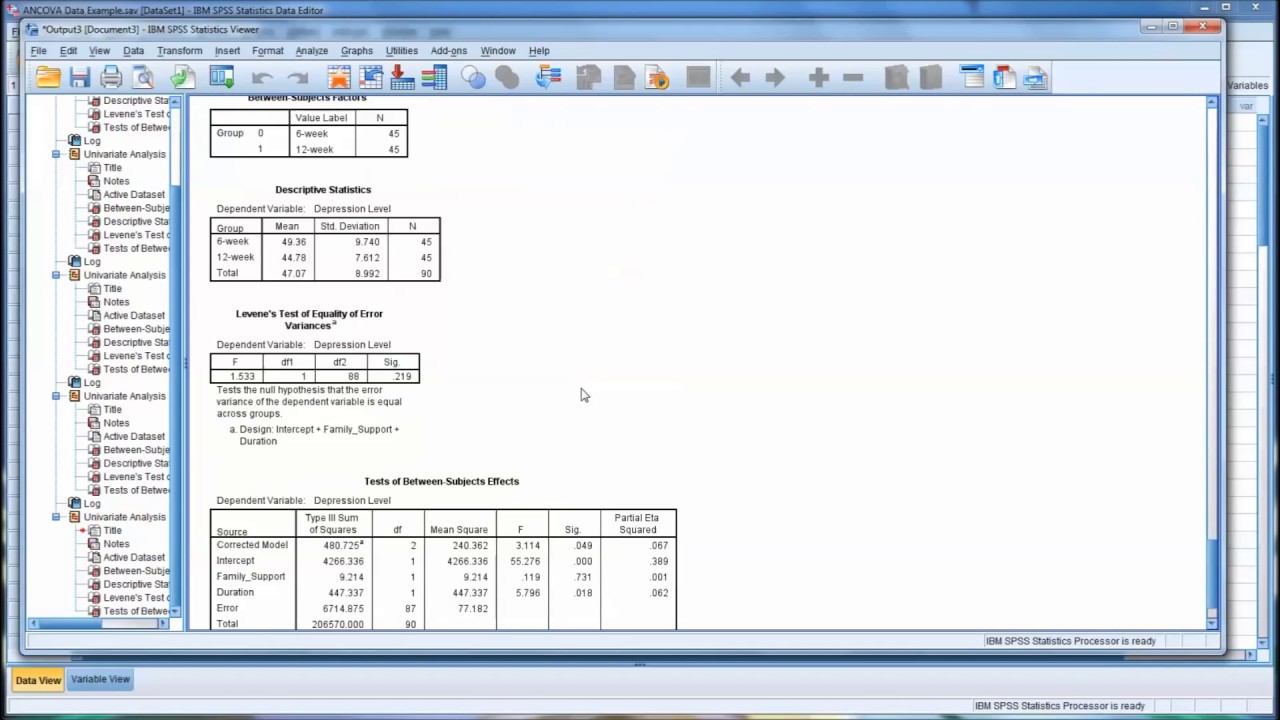Click the Collapse minus toolbar icon
The image size is (1280, 720).
click(x=853, y=78)
